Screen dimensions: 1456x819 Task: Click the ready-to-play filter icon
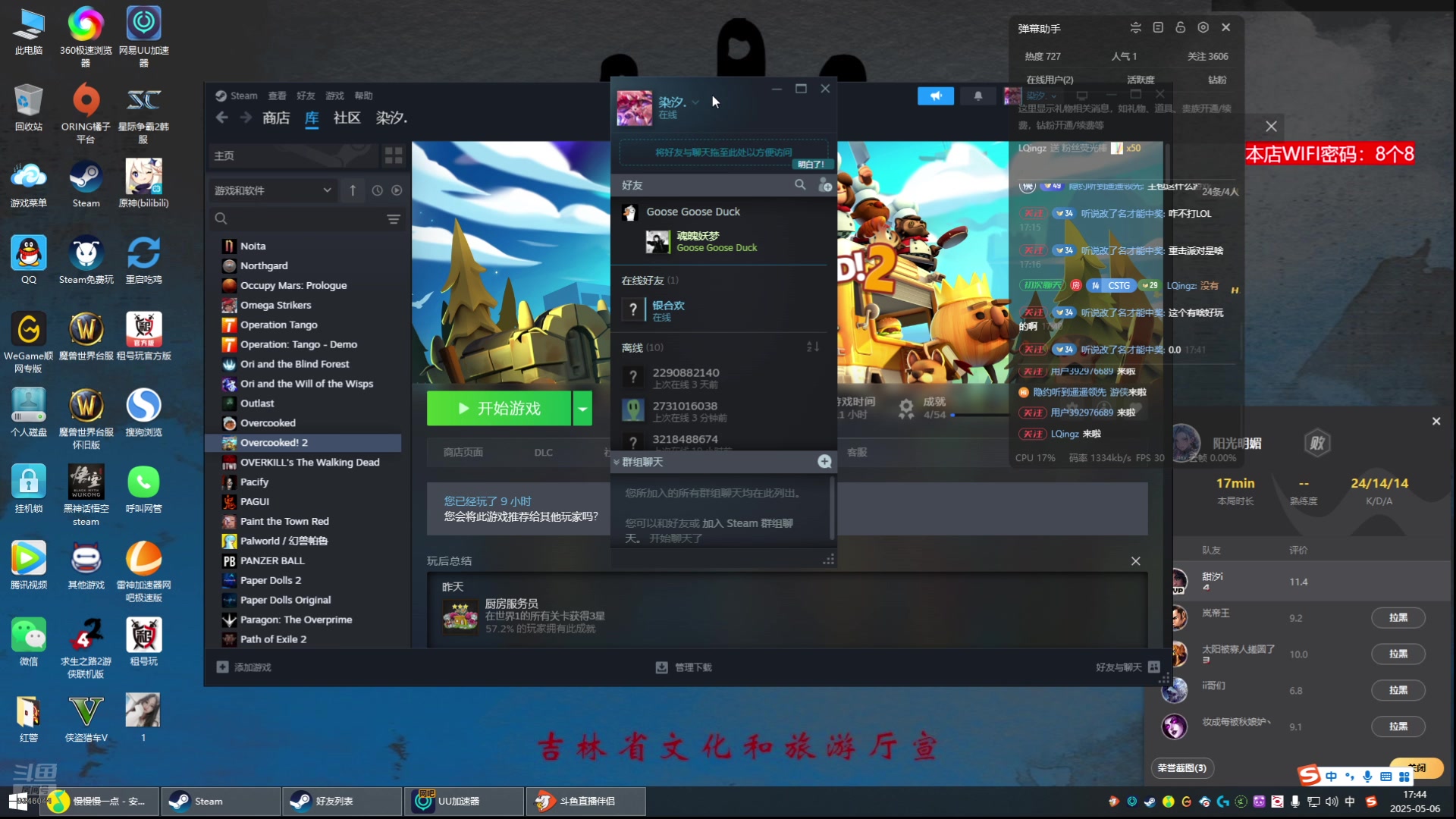pyautogui.click(x=397, y=190)
